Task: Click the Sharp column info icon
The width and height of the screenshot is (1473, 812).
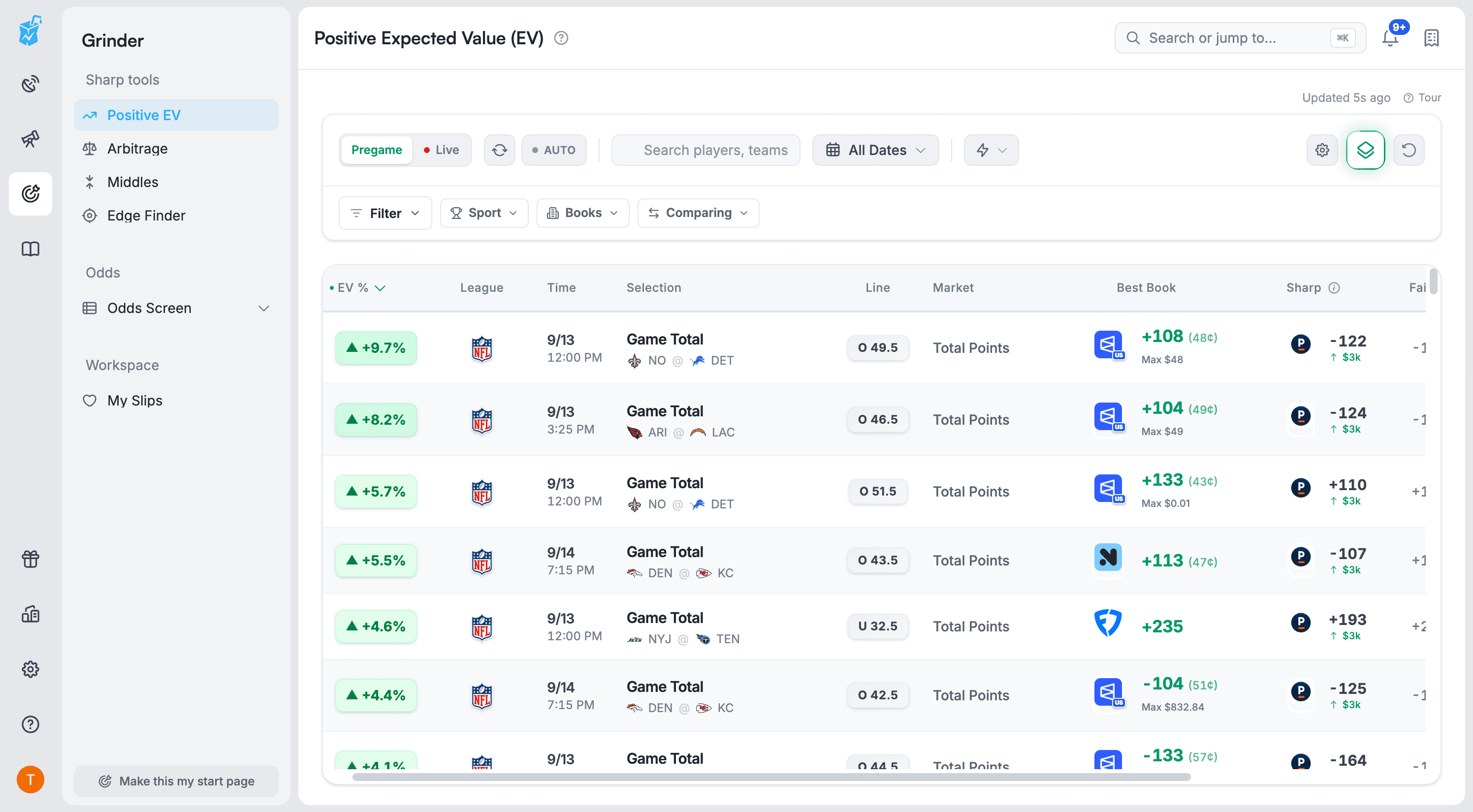Action: pos(1334,288)
